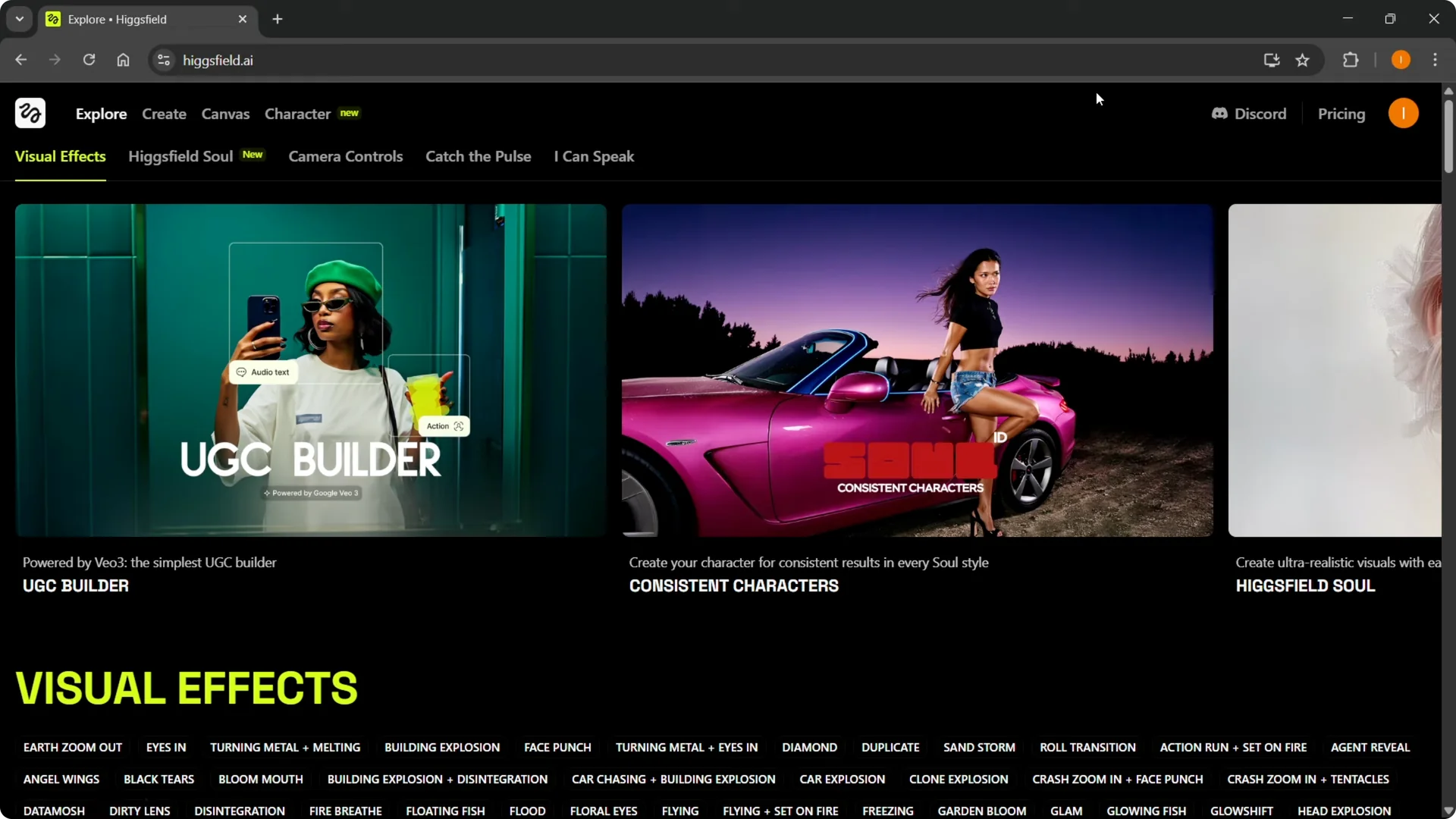Select the FACE PUNCH effect tag

(557, 747)
